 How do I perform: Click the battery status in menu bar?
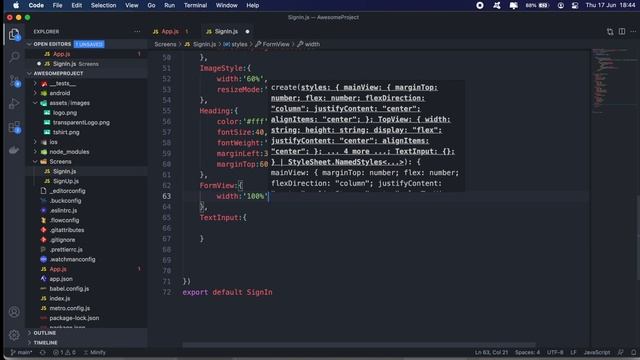coord(537,5)
